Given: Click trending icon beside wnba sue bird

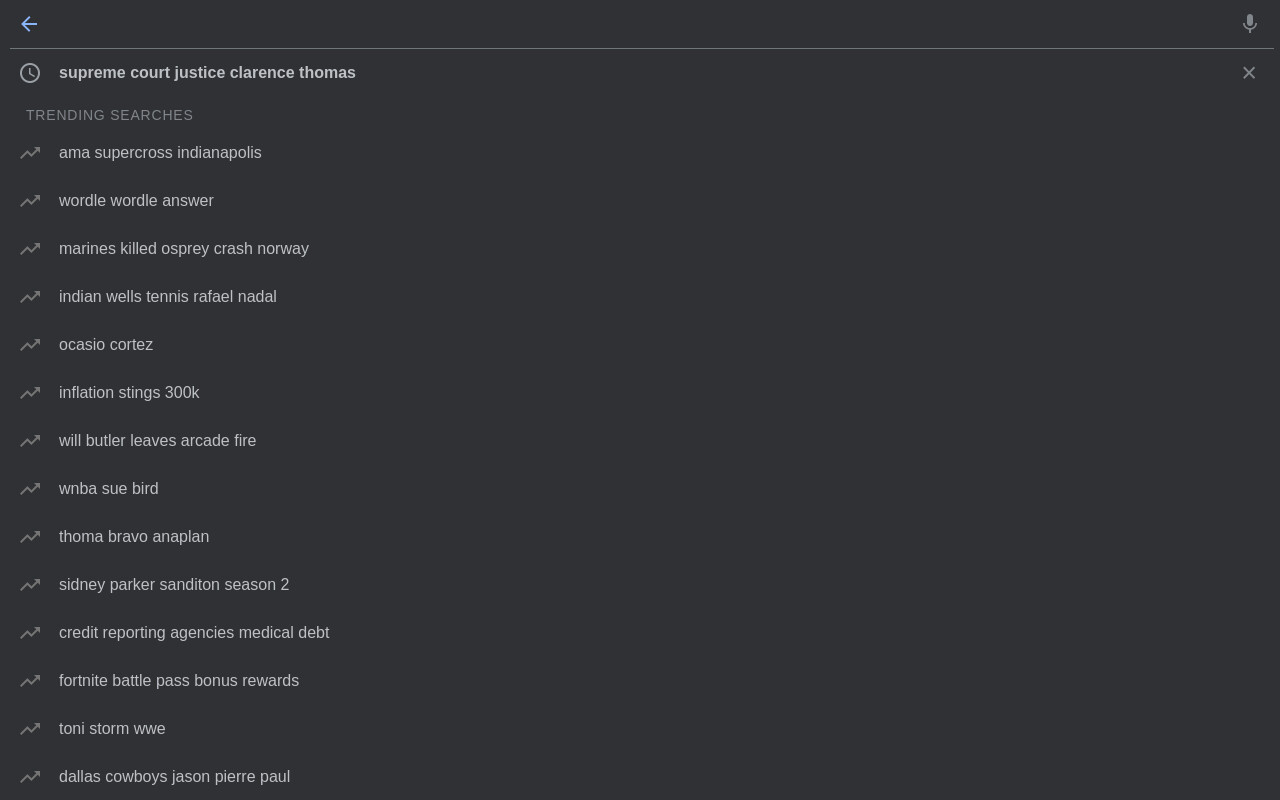Looking at the screenshot, I should pos(30,489).
